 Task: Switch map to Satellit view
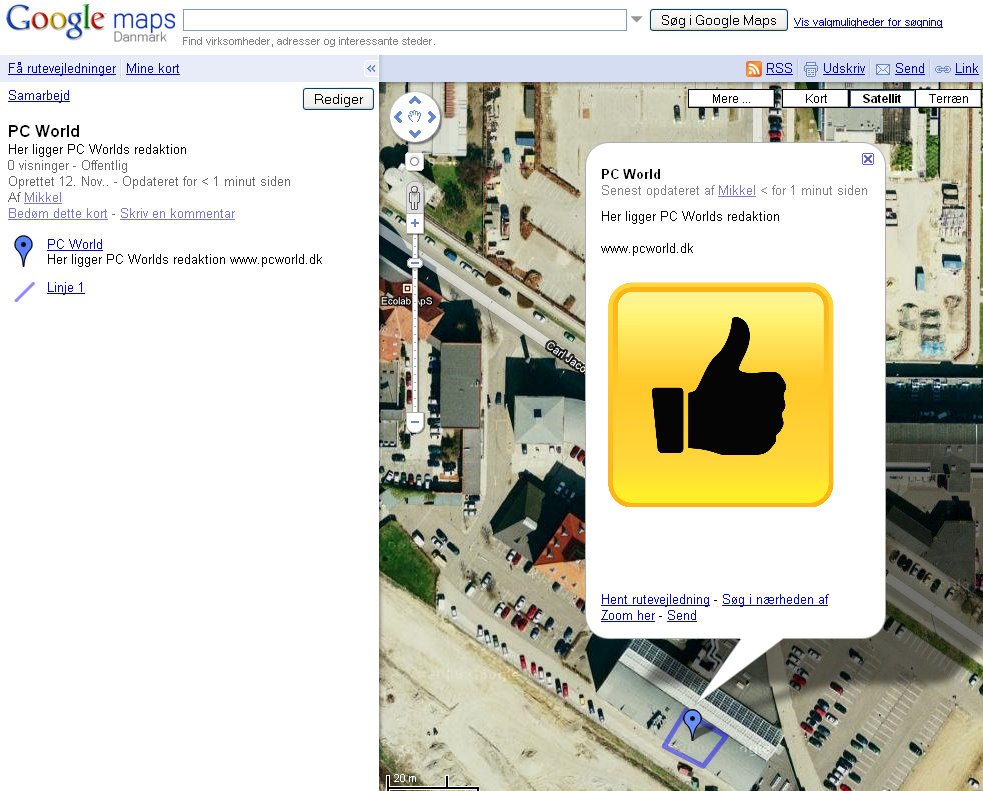point(881,98)
